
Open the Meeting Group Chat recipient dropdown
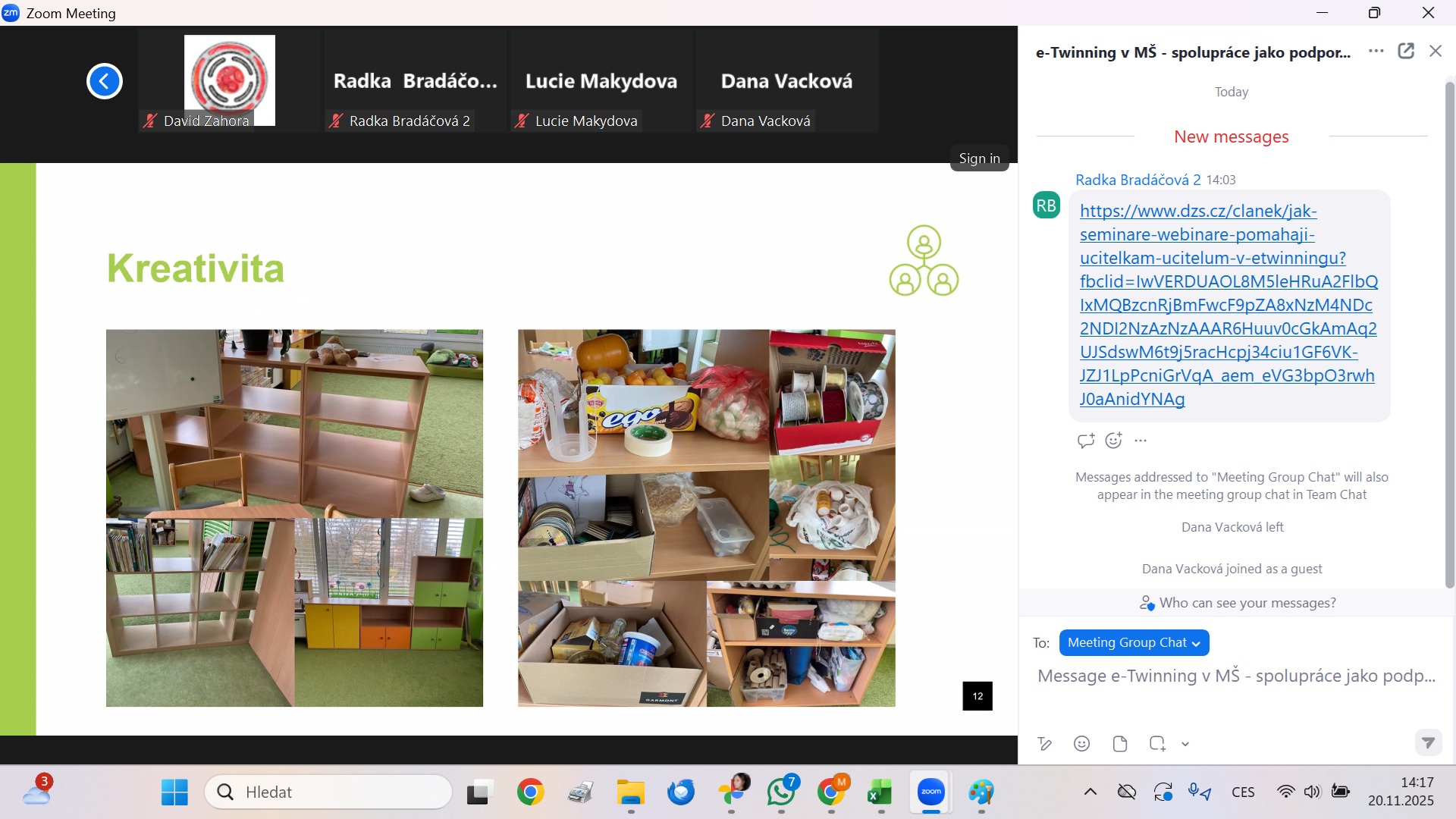1134,642
